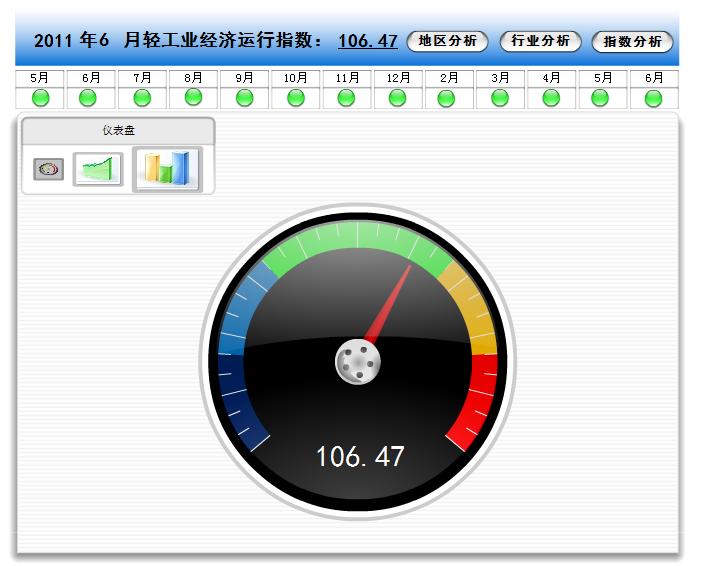702x566 pixels.
Task: Click the 仪表盘 panel header
Action: tap(118, 130)
